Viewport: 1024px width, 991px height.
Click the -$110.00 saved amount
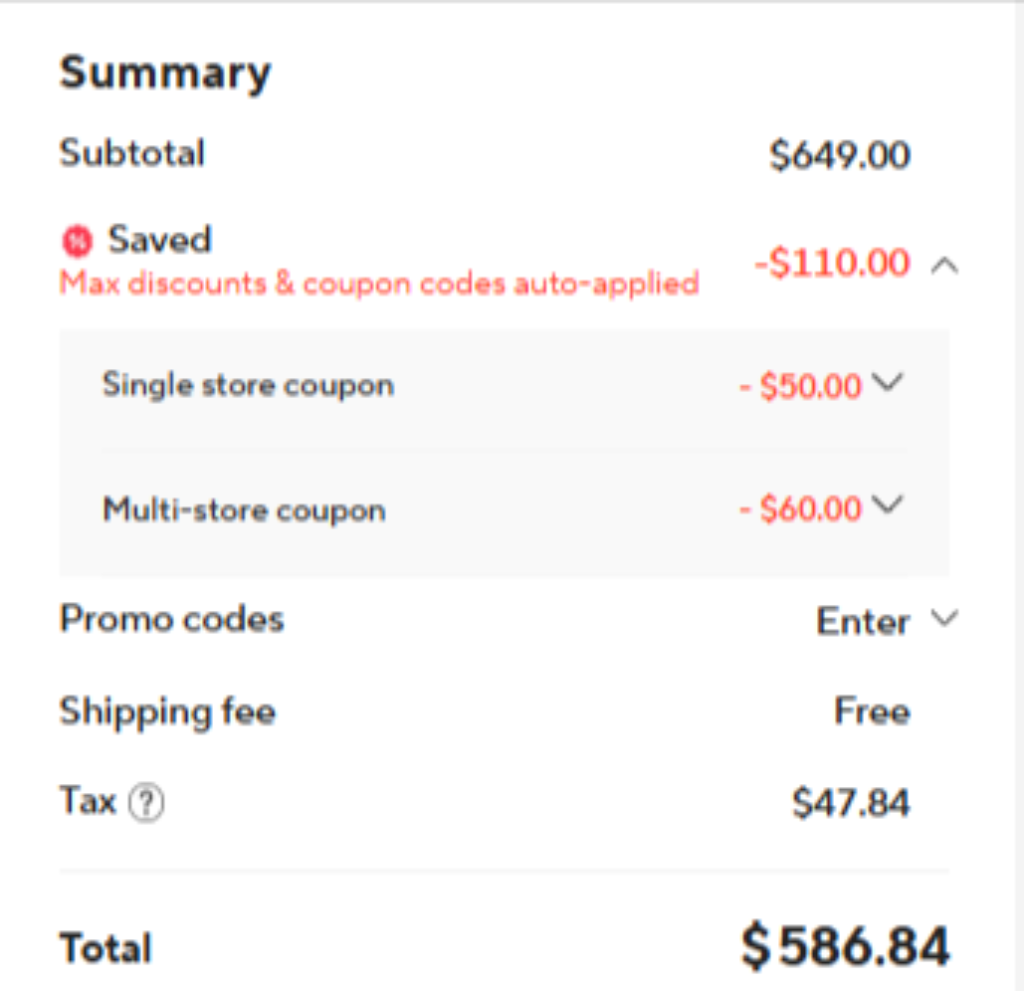pos(832,263)
